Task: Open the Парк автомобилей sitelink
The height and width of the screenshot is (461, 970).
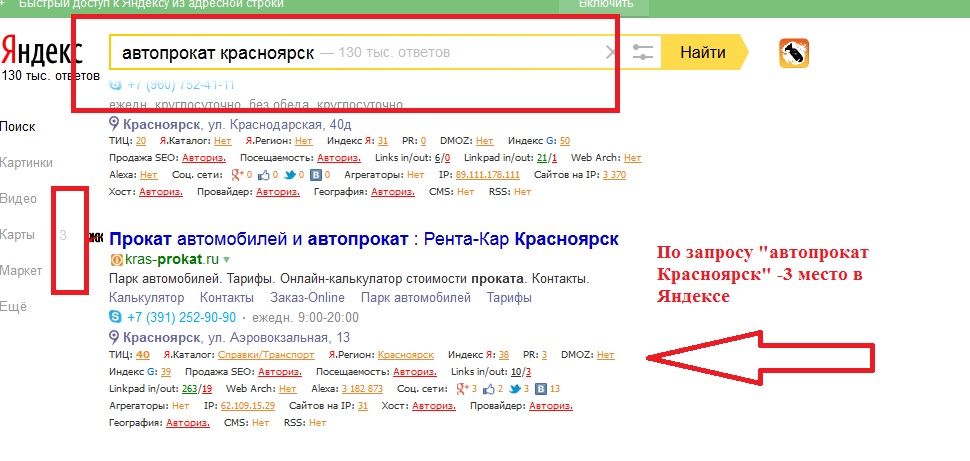Action: 416,298
